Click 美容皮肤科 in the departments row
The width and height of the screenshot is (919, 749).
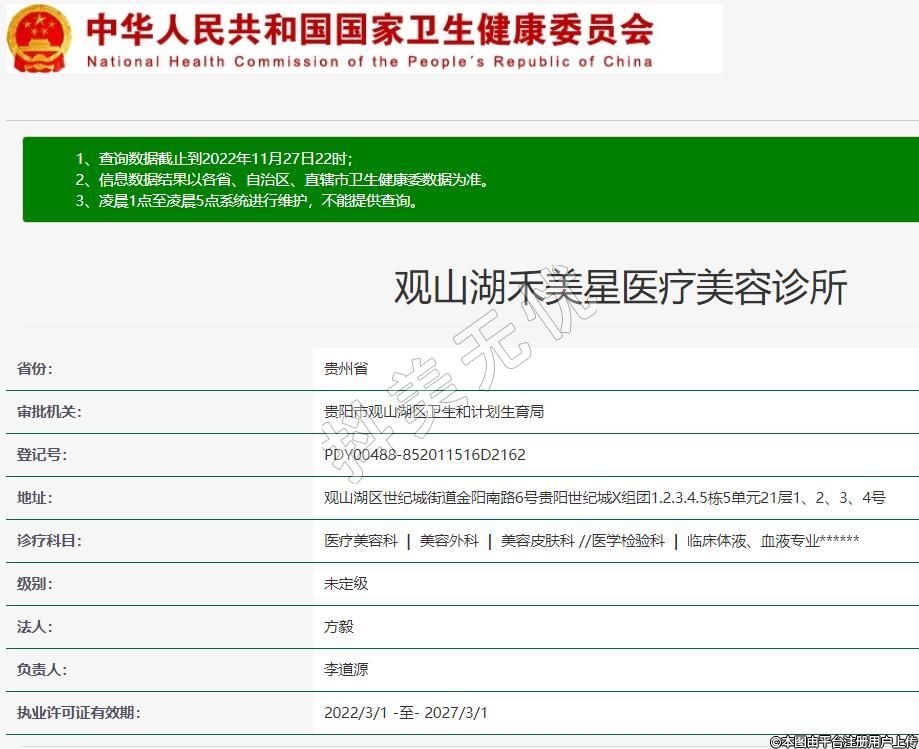click(537, 541)
